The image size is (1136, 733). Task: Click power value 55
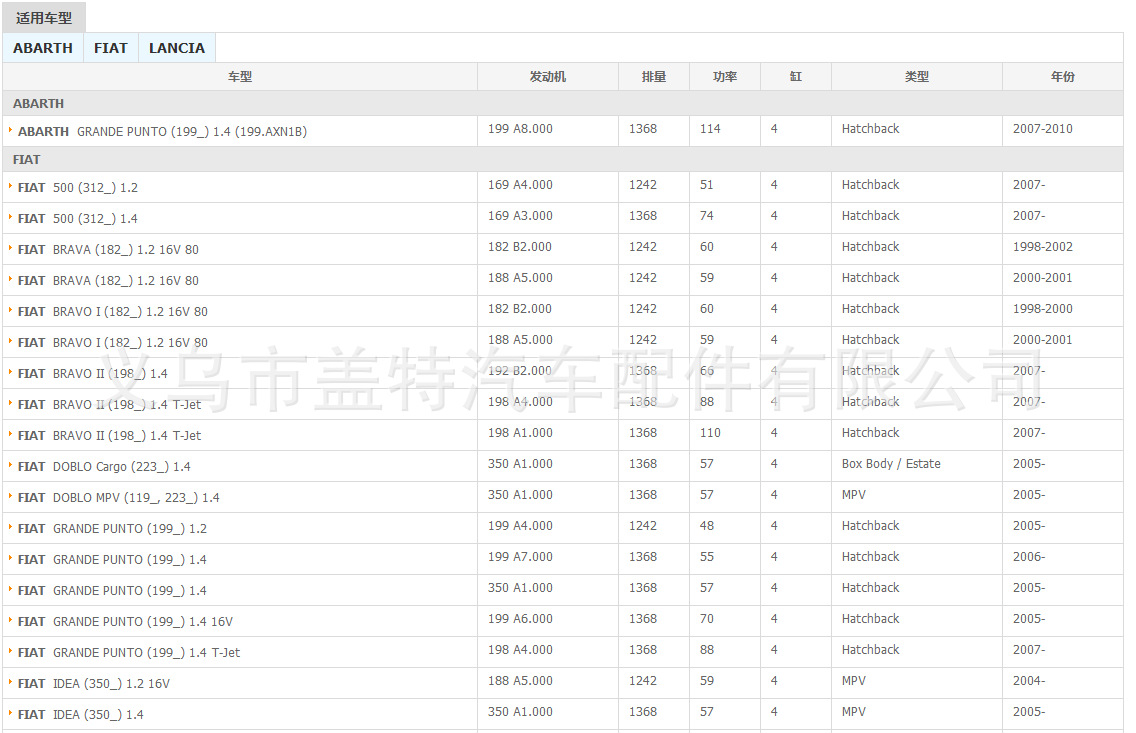706,557
